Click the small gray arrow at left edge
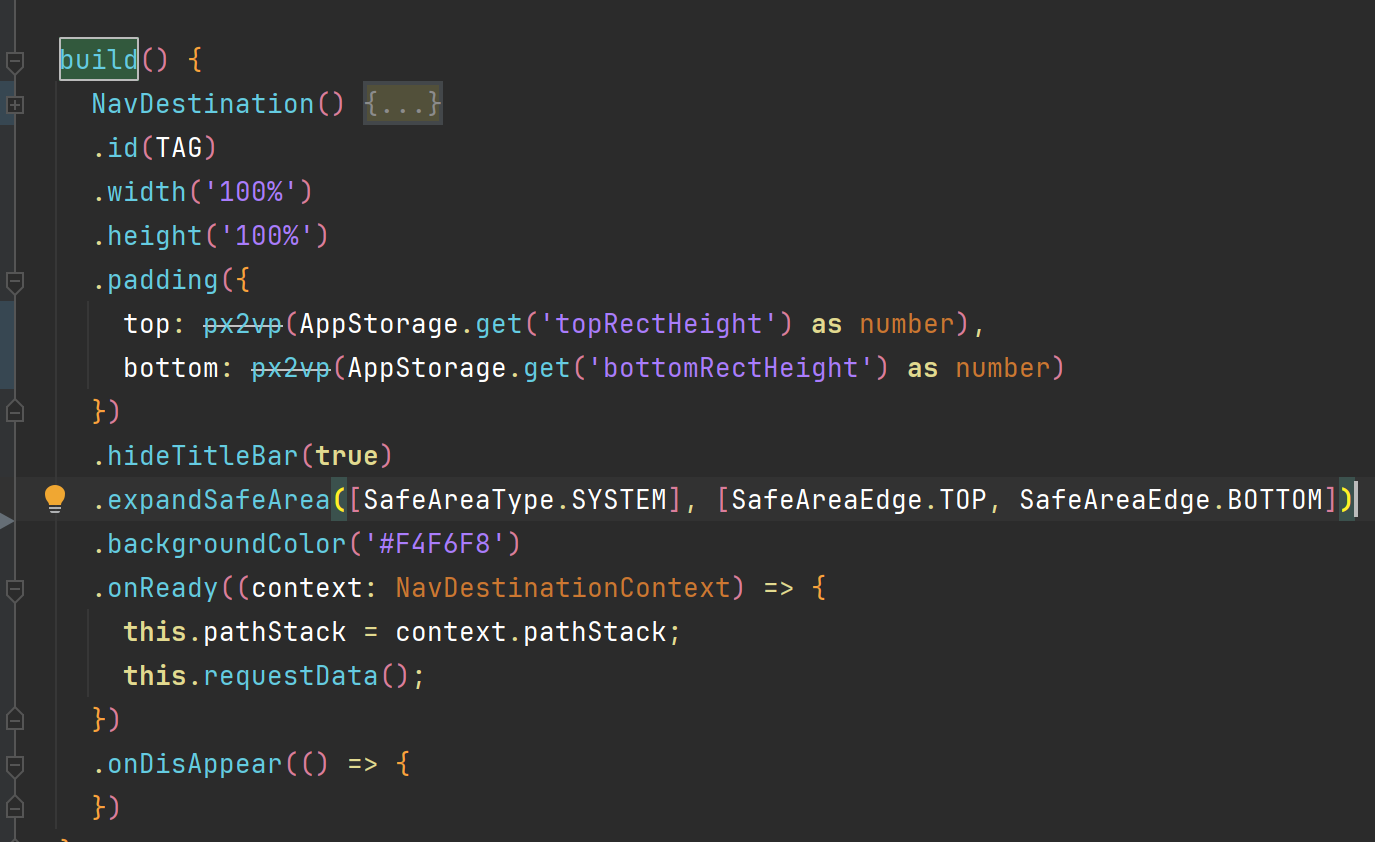This screenshot has width=1375, height=842. coord(6,521)
